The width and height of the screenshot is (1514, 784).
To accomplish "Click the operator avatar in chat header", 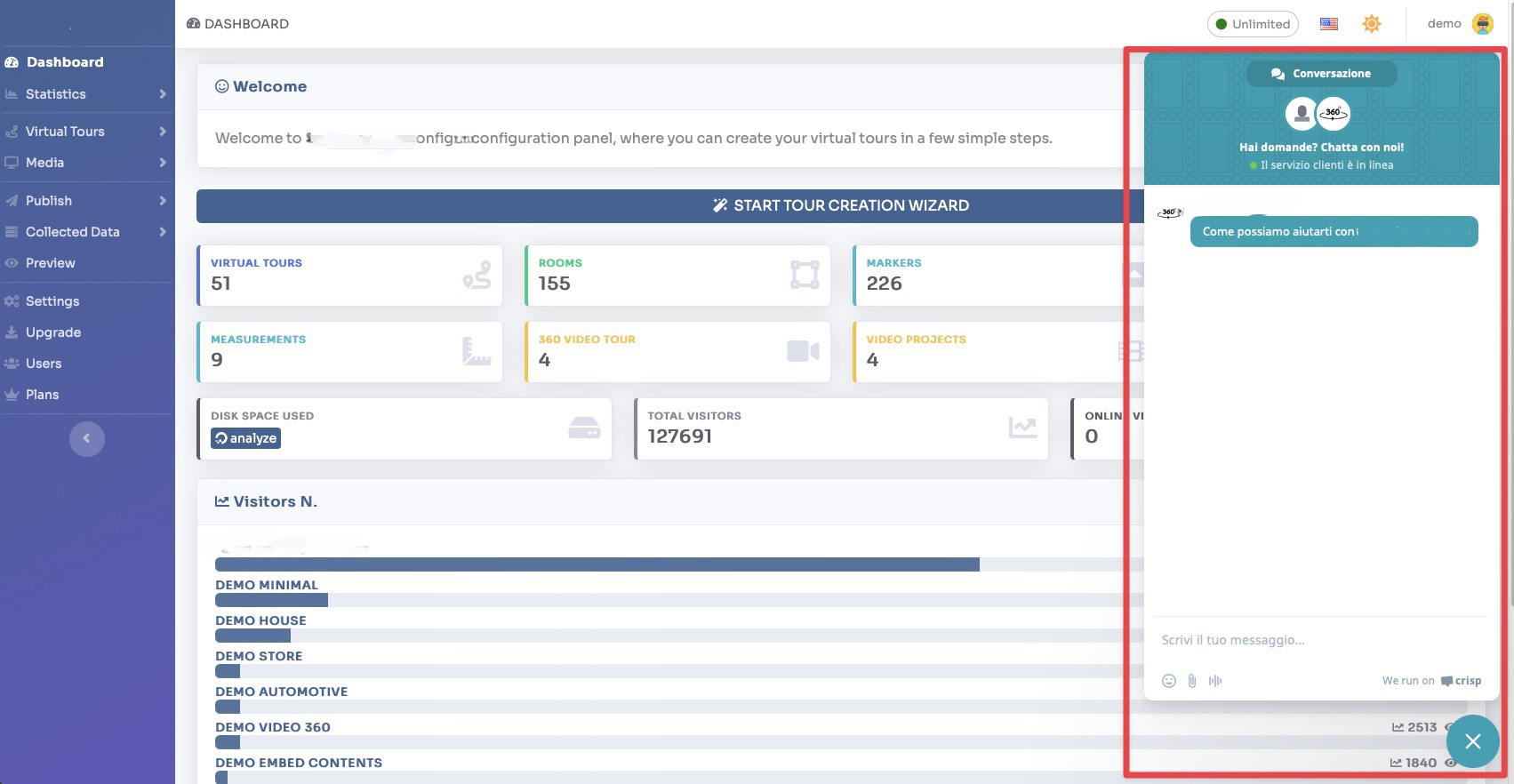I will point(1302,114).
